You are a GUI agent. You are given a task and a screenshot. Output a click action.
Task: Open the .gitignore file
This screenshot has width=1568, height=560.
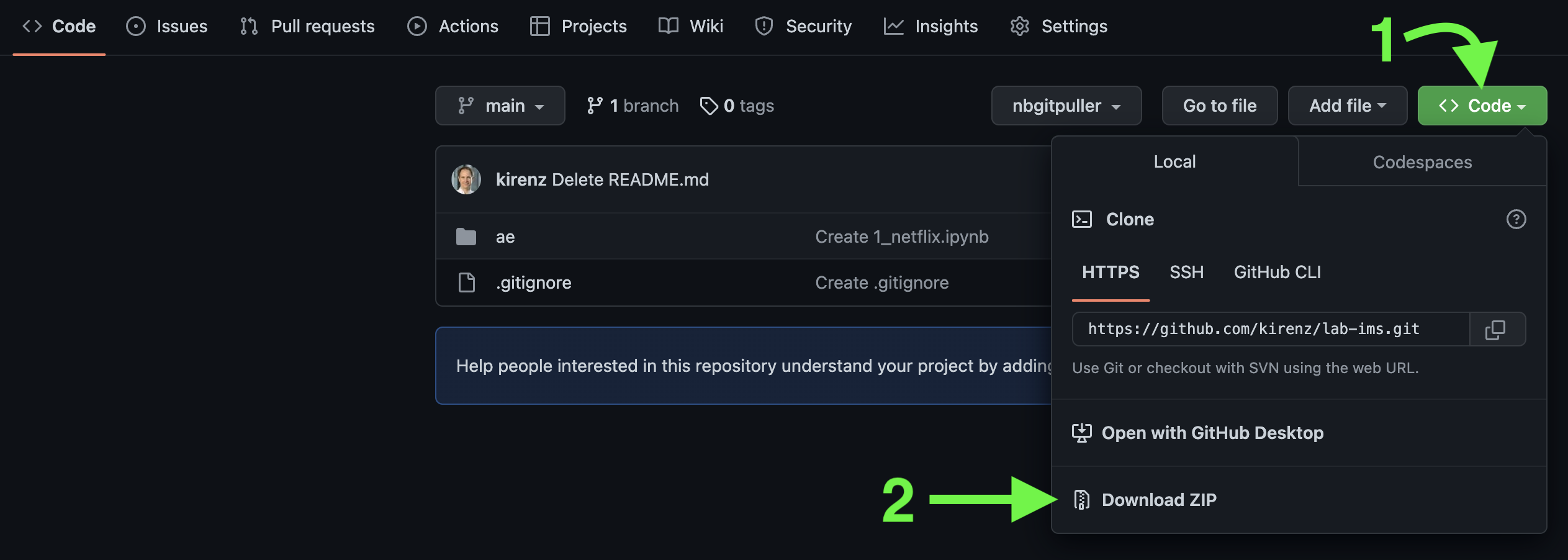point(533,282)
